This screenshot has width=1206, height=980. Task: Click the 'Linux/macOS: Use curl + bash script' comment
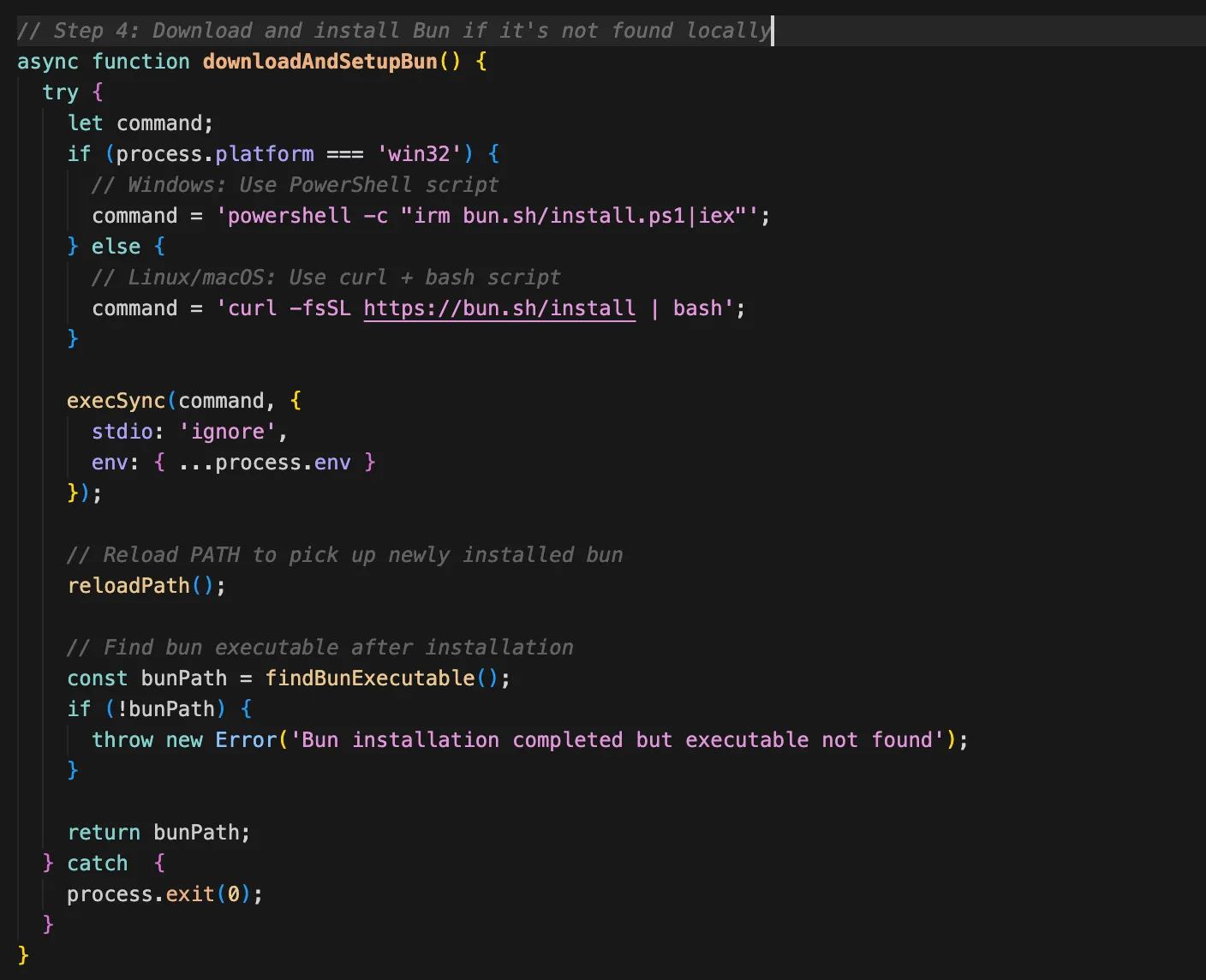(325, 278)
